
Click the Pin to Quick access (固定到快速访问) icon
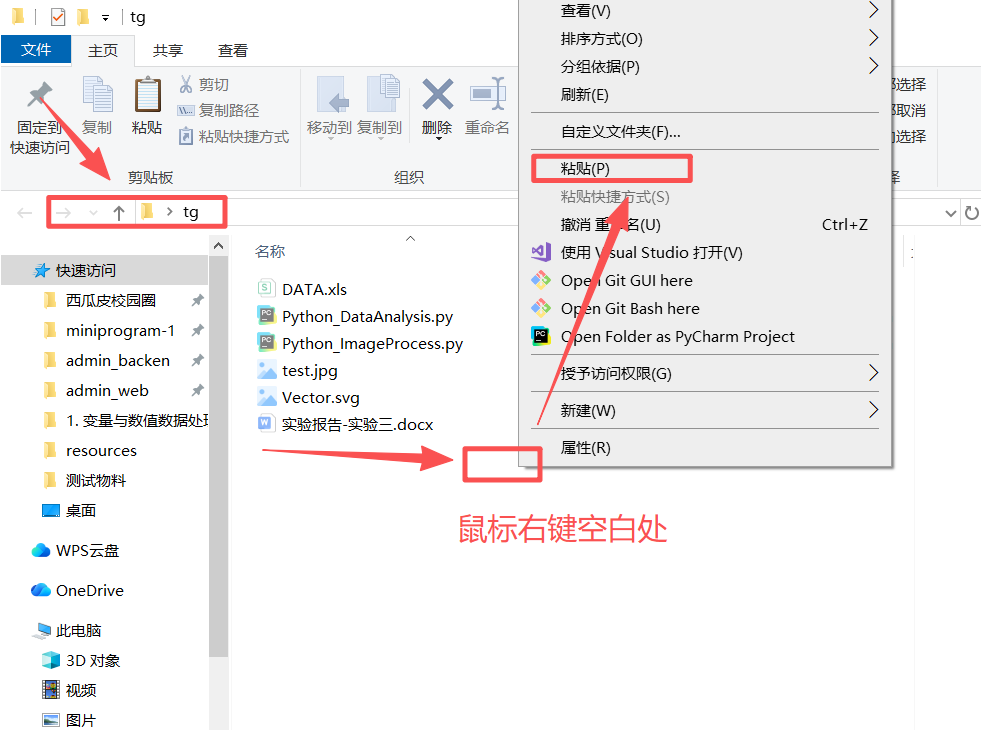click(39, 95)
